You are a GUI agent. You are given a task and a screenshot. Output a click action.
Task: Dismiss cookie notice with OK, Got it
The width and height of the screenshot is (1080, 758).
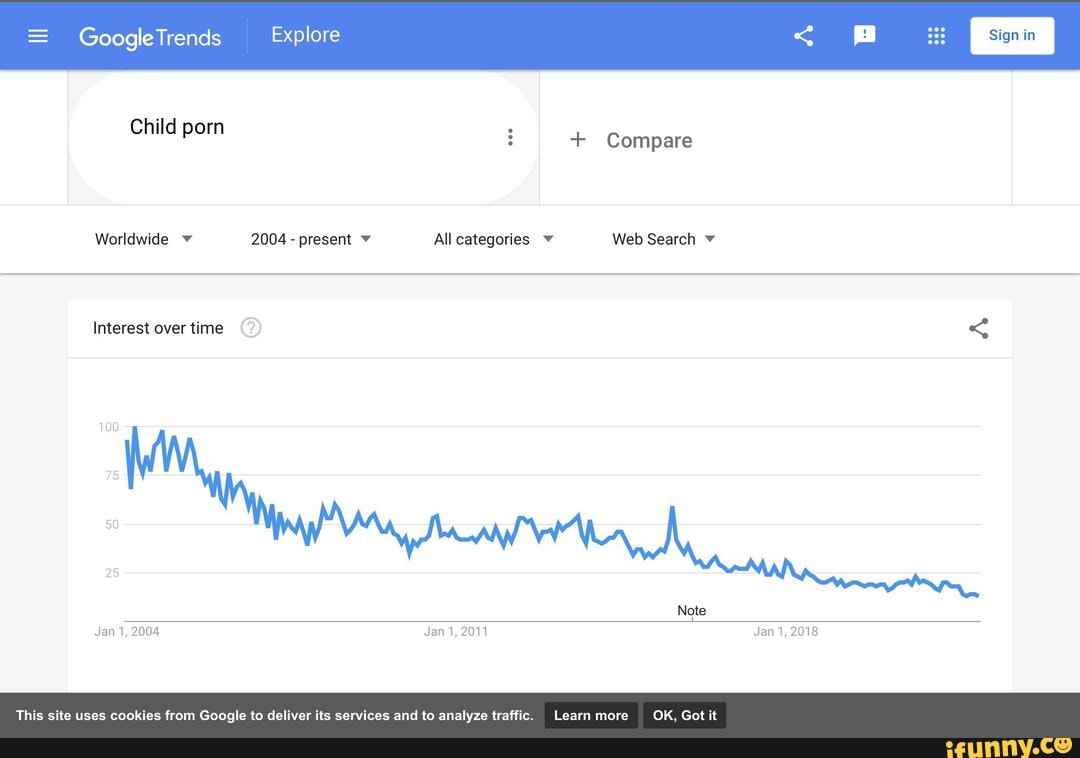pos(684,715)
